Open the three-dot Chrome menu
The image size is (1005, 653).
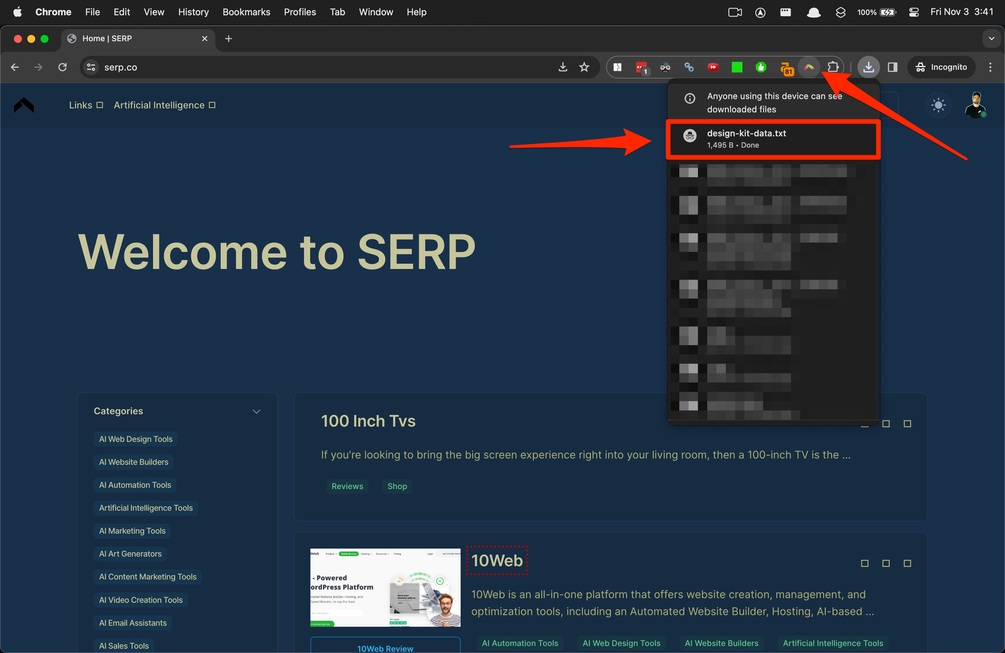click(990, 66)
